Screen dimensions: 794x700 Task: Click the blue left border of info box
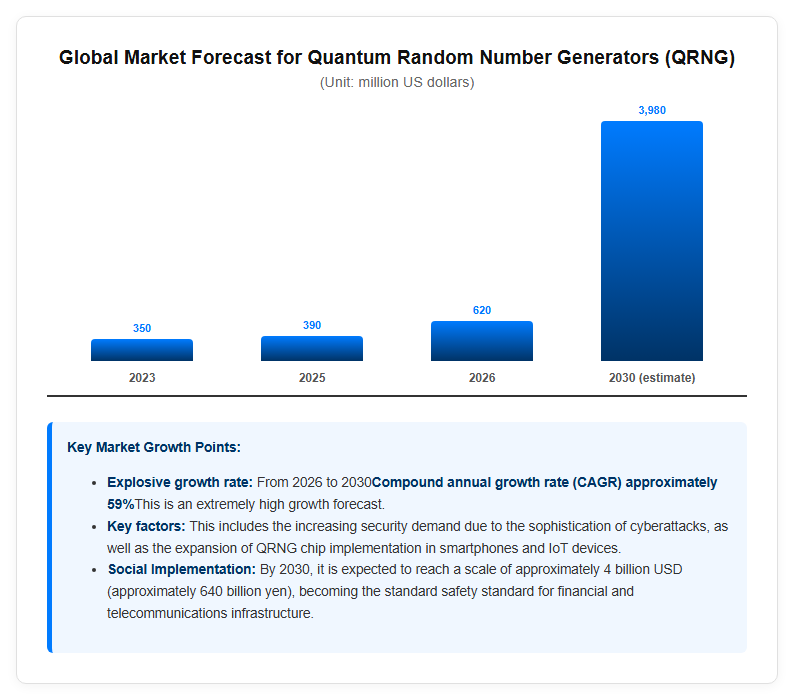(x=50, y=537)
